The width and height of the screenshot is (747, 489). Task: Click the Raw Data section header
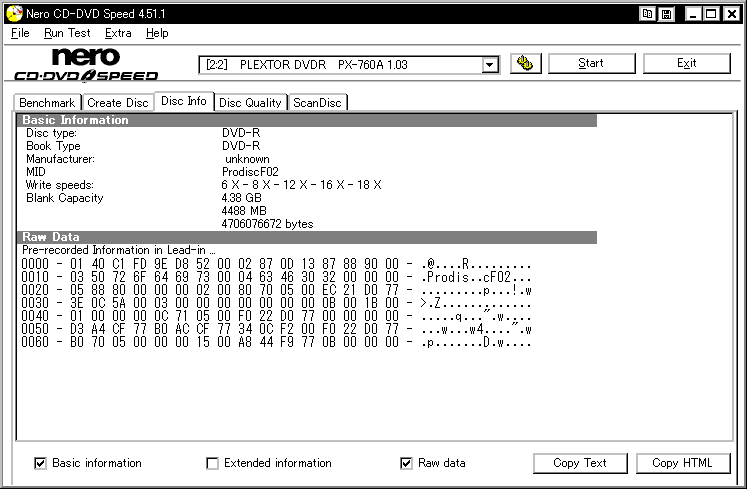(307, 237)
